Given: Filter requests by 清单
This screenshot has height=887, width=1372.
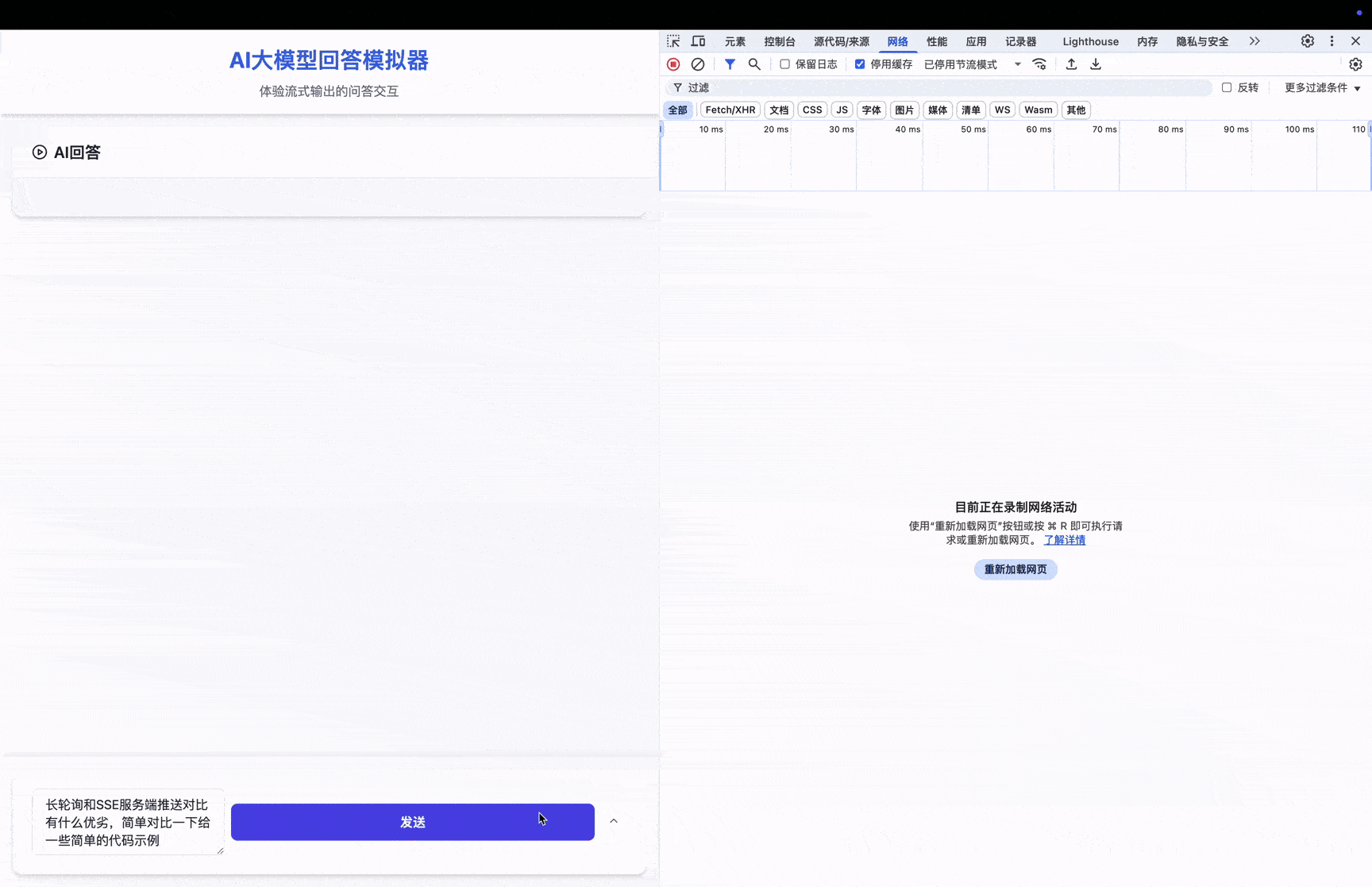Looking at the screenshot, I should pyautogui.click(x=971, y=110).
